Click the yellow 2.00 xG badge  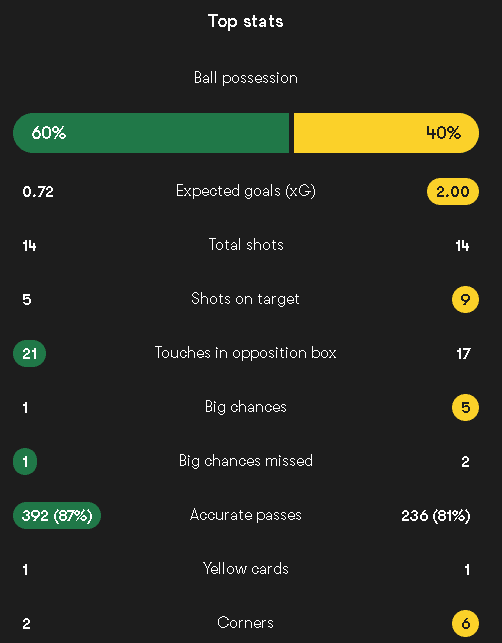453,192
